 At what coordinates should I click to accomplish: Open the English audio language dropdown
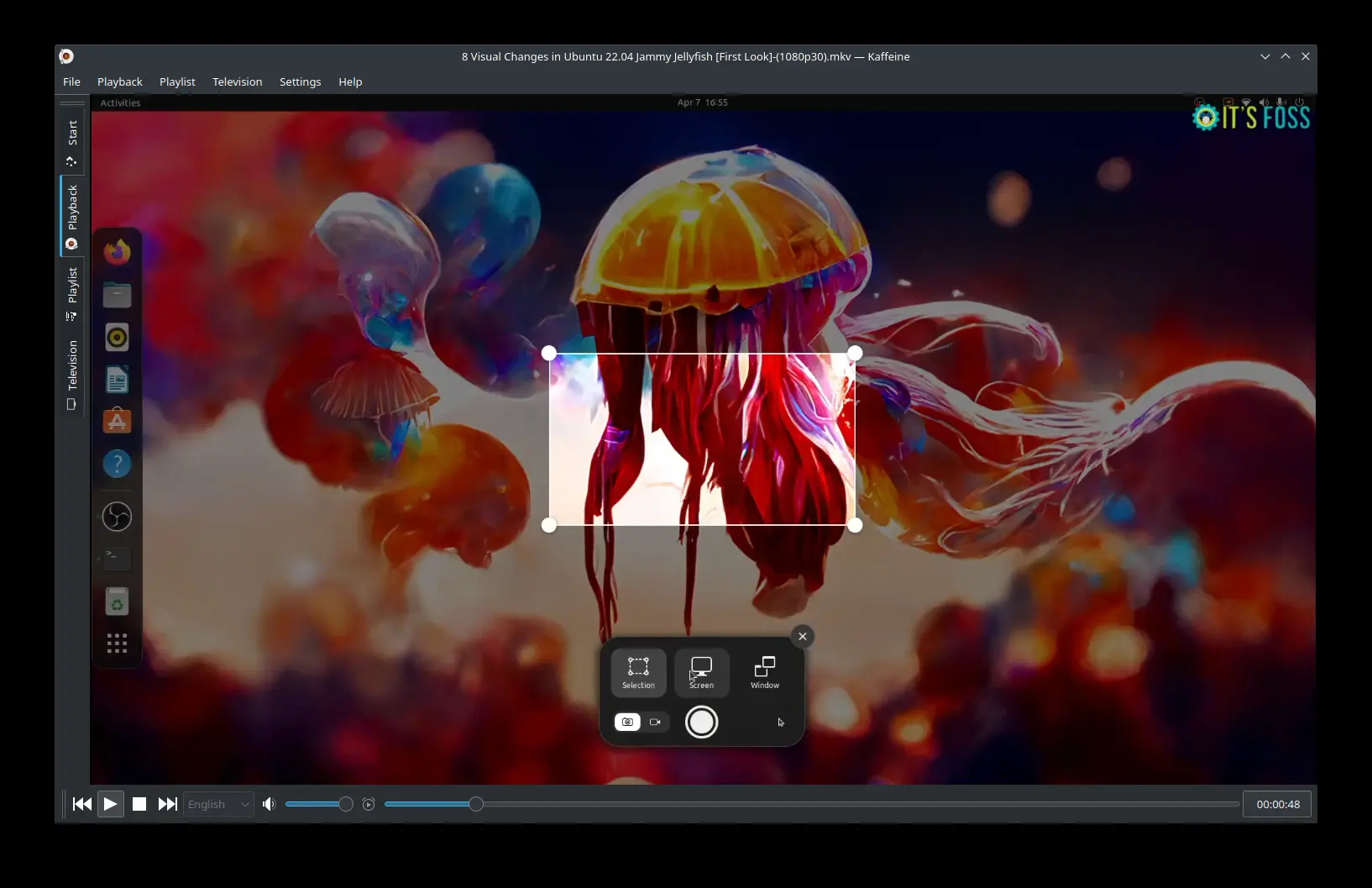click(x=218, y=804)
